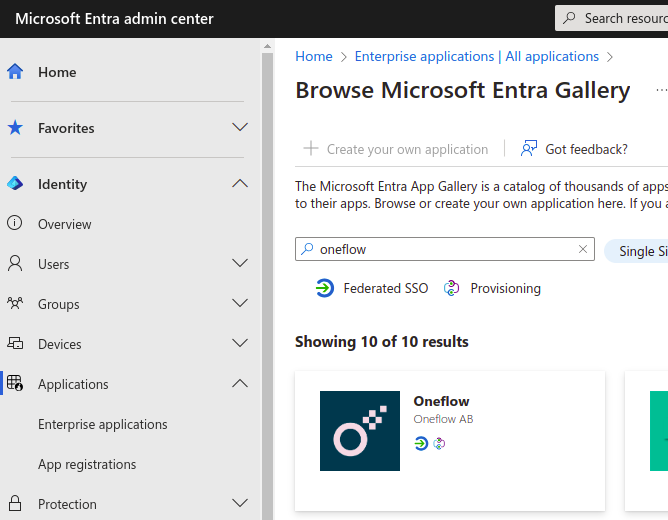The width and height of the screenshot is (668, 520).
Task: Click the Federated SSO legend label
Action: pyautogui.click(x=386, y=288)
